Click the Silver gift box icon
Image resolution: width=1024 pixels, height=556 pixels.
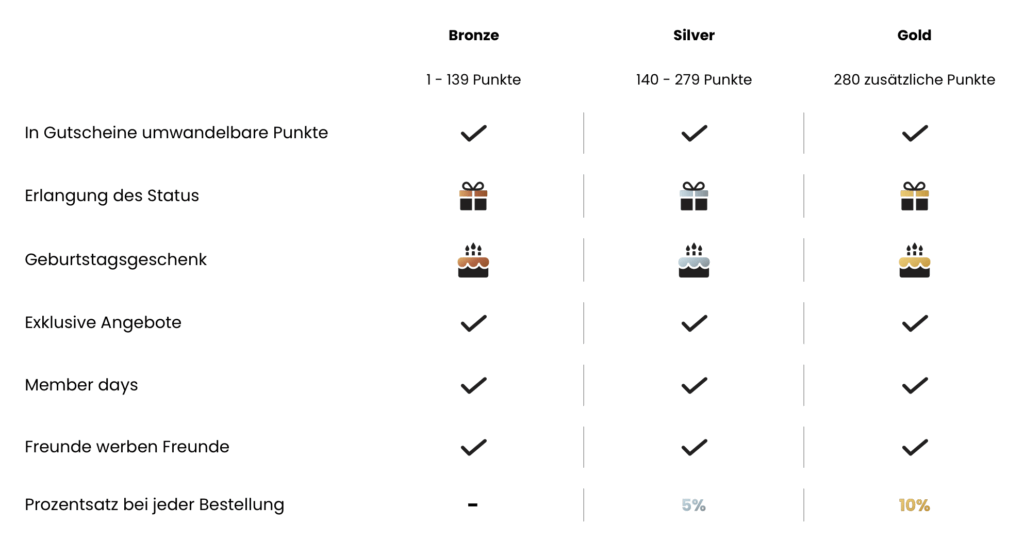pos(694,196)
